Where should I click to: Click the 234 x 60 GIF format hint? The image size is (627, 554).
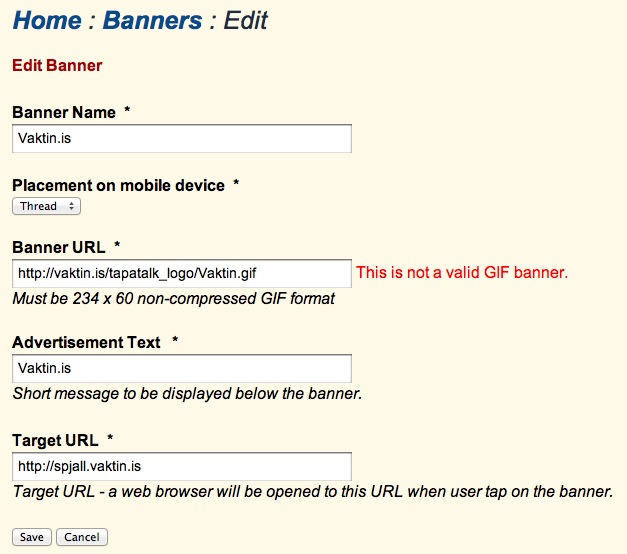pos(173,298)
